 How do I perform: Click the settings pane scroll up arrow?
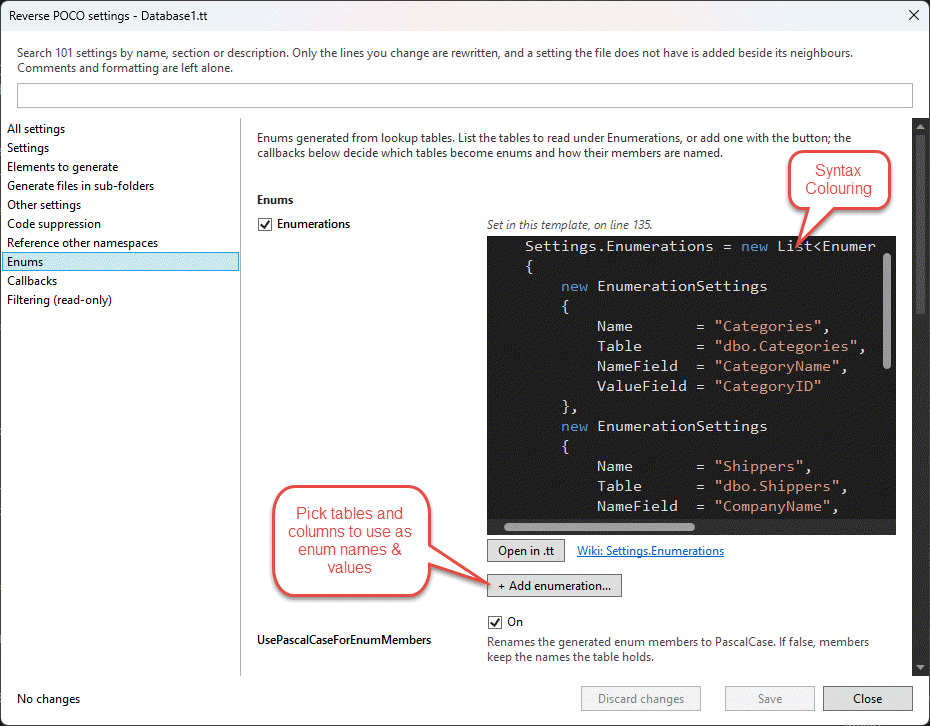click(x=920, y=126)
